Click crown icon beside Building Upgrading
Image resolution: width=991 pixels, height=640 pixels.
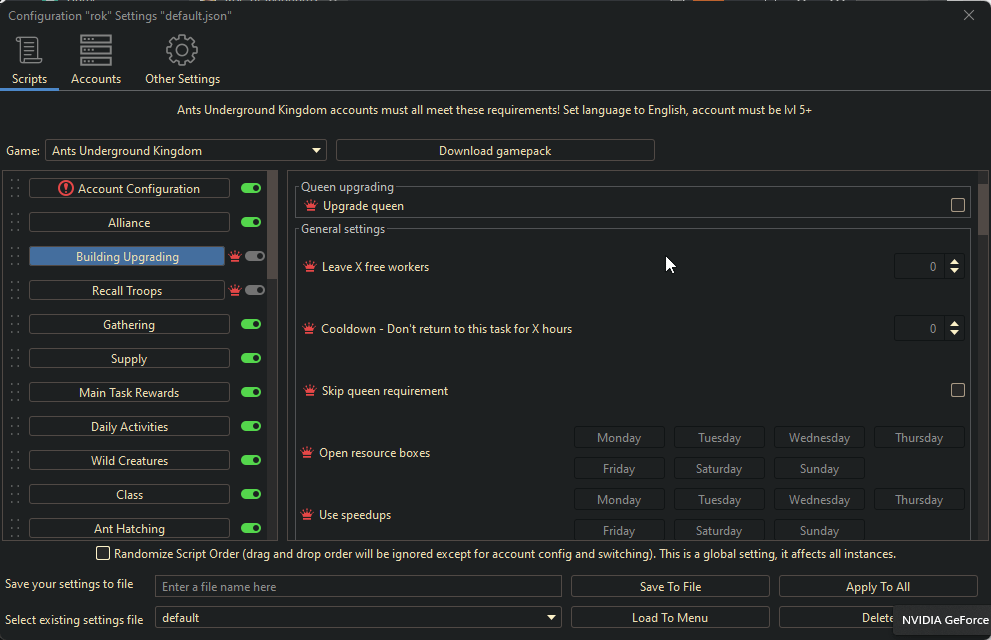tap(235, 257)
